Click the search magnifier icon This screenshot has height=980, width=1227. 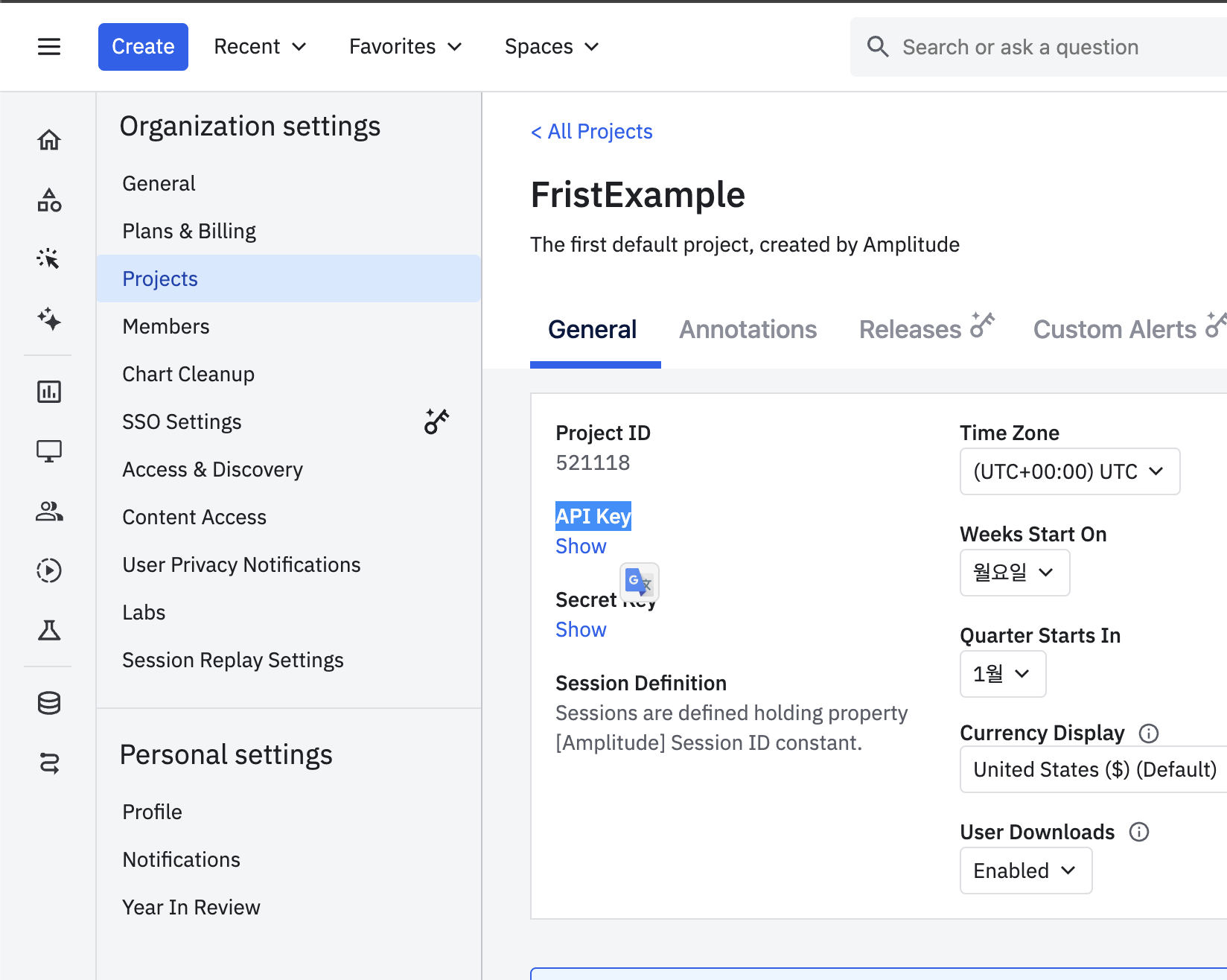pos(878,46)
